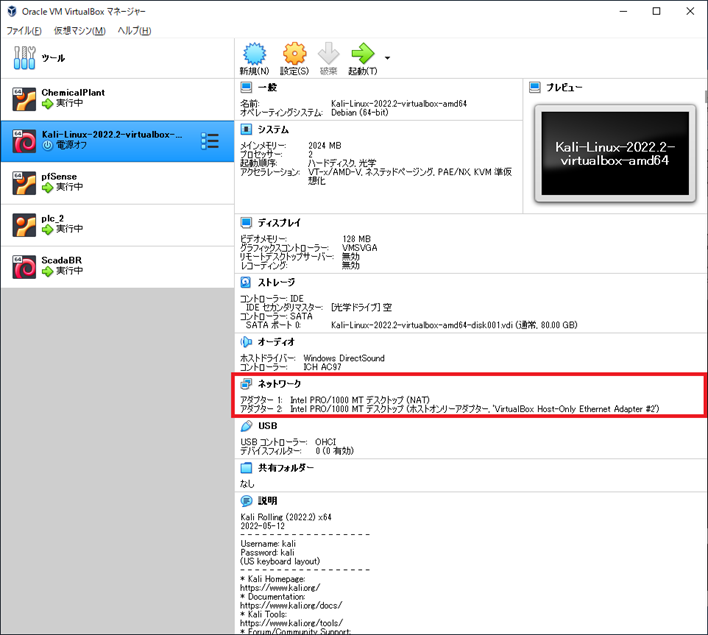Click the Kali-Linux preview thumbnail
The width and height of the screenshot is (708, 635).
pos(615,154)
